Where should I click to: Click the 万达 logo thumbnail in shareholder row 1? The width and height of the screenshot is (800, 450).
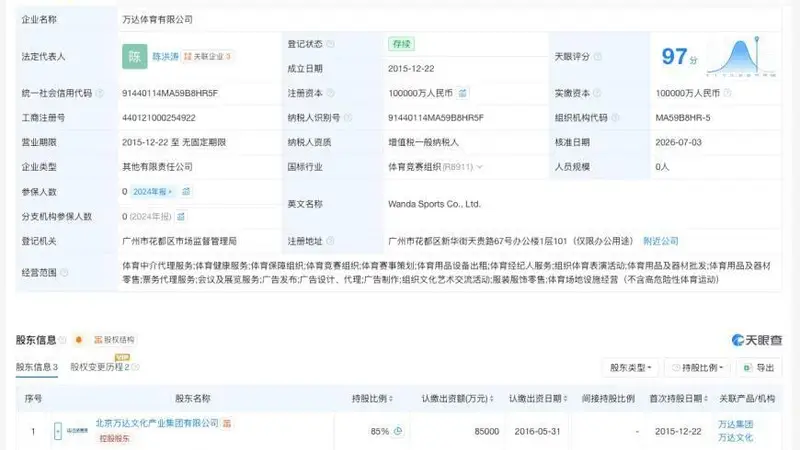(78, 431)
